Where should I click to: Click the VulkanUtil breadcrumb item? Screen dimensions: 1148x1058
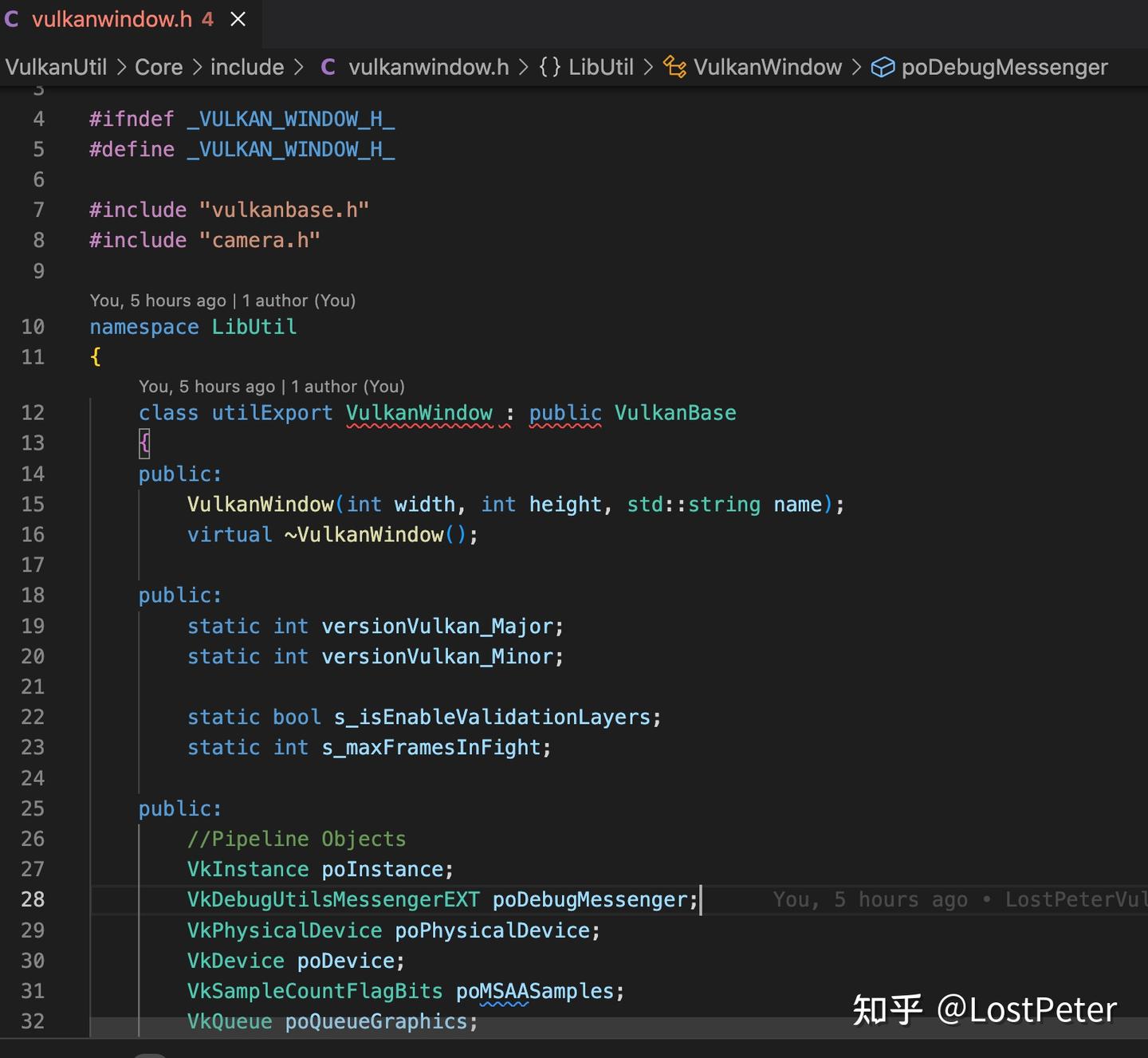click(x=56, y=67)
